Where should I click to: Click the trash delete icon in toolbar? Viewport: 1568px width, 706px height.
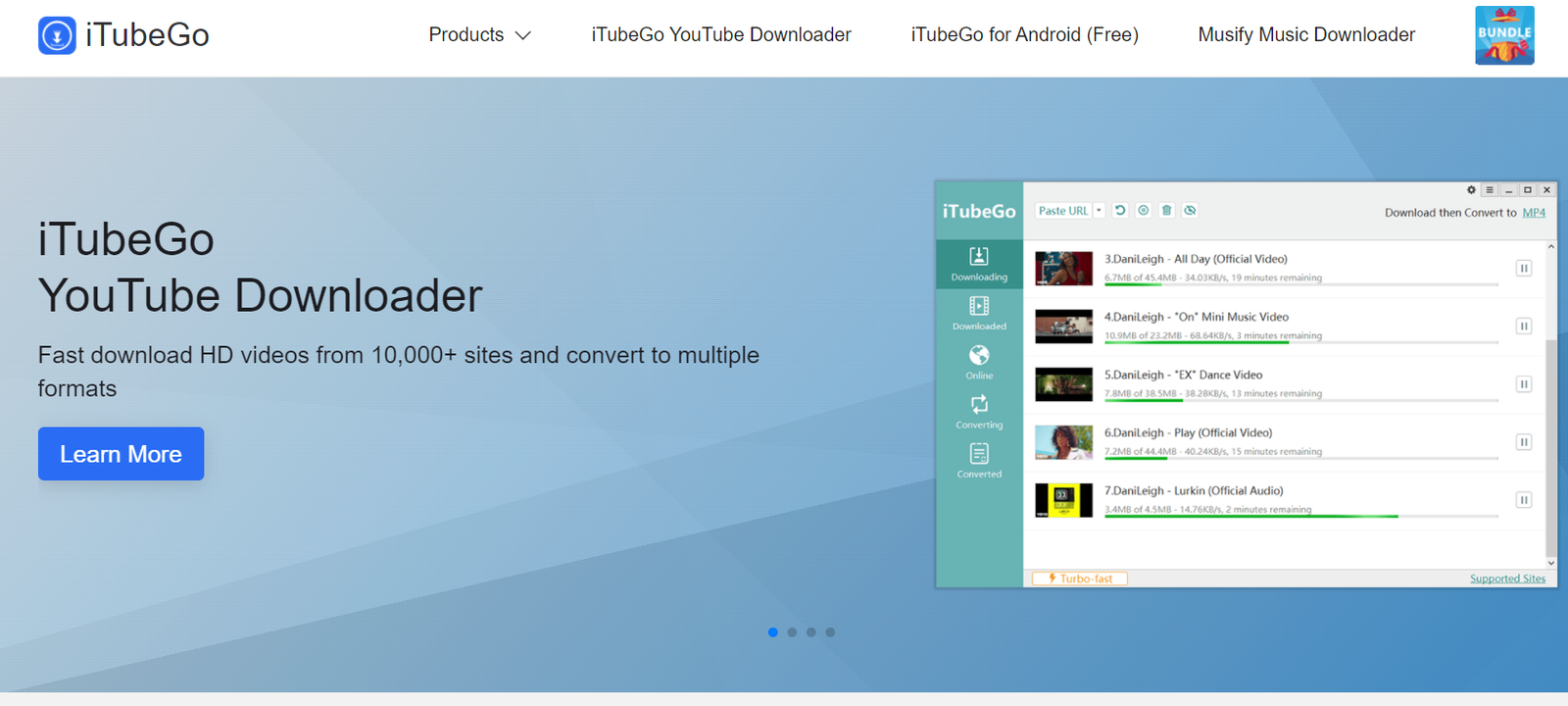click(x=1166, y=211)
